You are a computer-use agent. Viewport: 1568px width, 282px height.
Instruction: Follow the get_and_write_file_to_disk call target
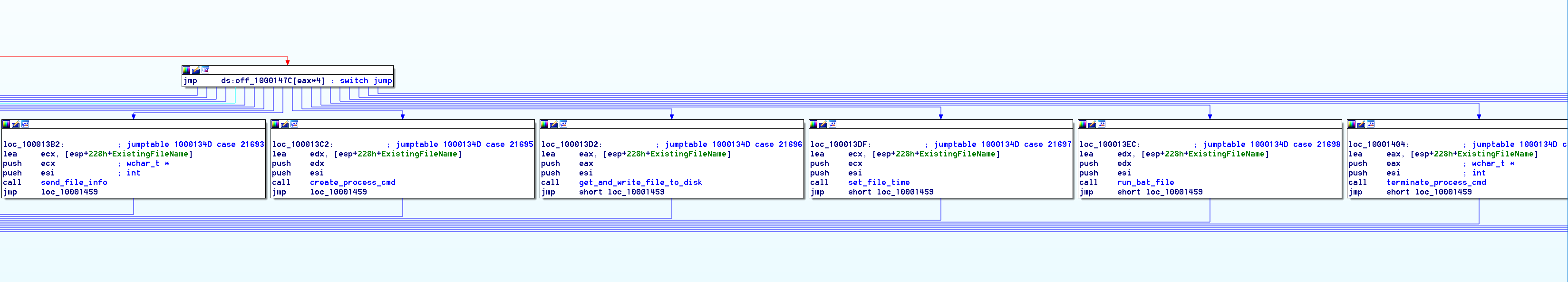coord(640,183)
